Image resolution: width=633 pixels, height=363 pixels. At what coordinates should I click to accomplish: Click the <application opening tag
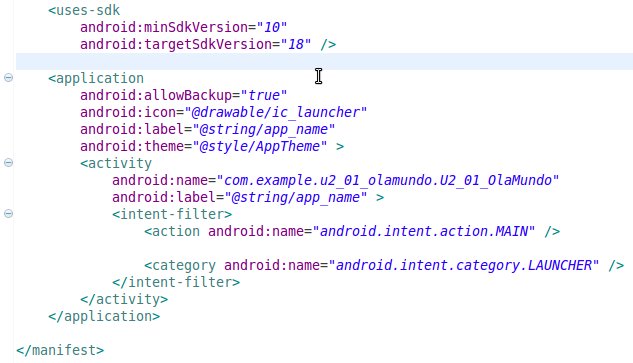point(96,78)
